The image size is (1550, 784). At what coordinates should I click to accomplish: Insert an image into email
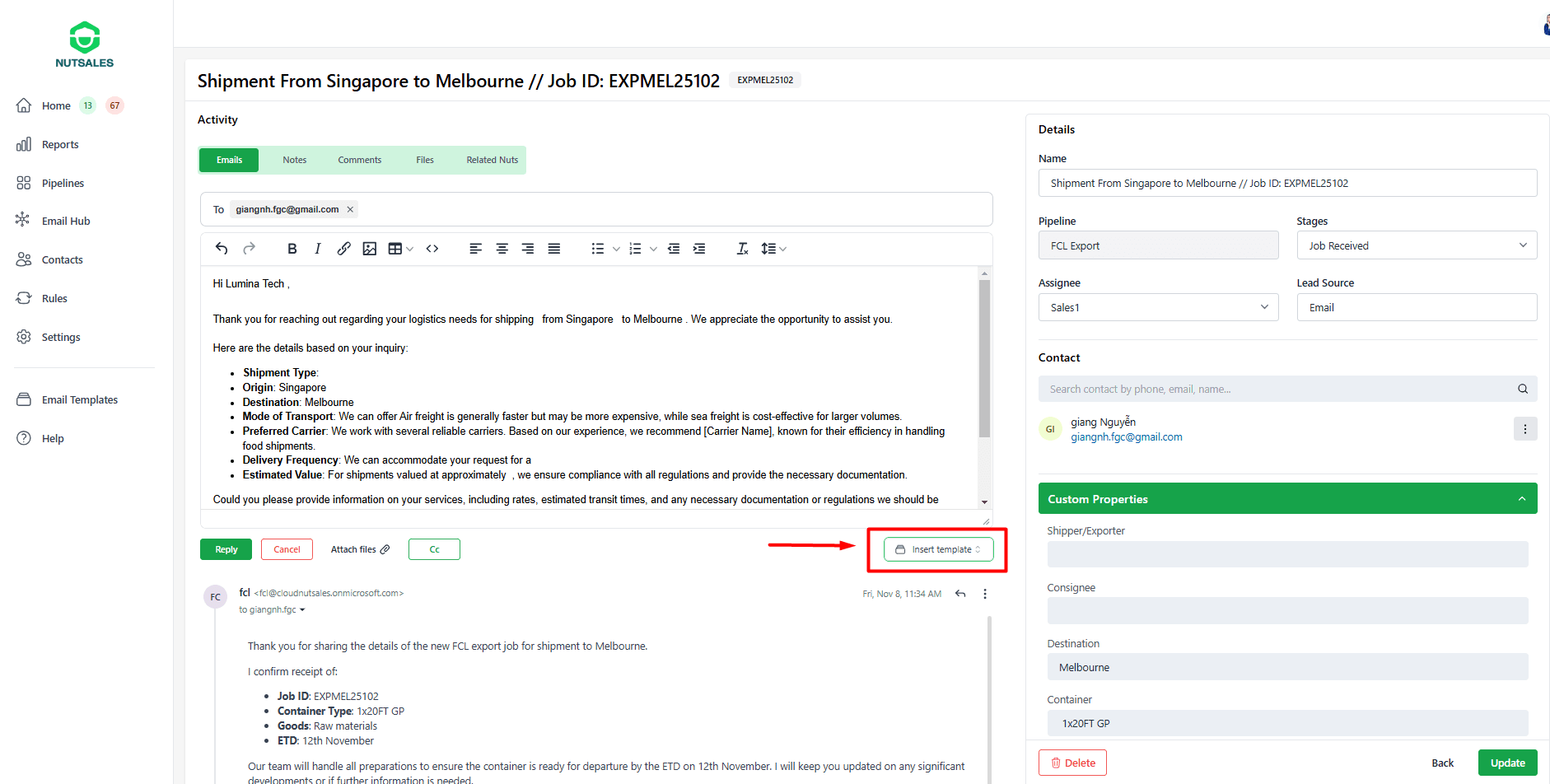(x=370, y=248)
